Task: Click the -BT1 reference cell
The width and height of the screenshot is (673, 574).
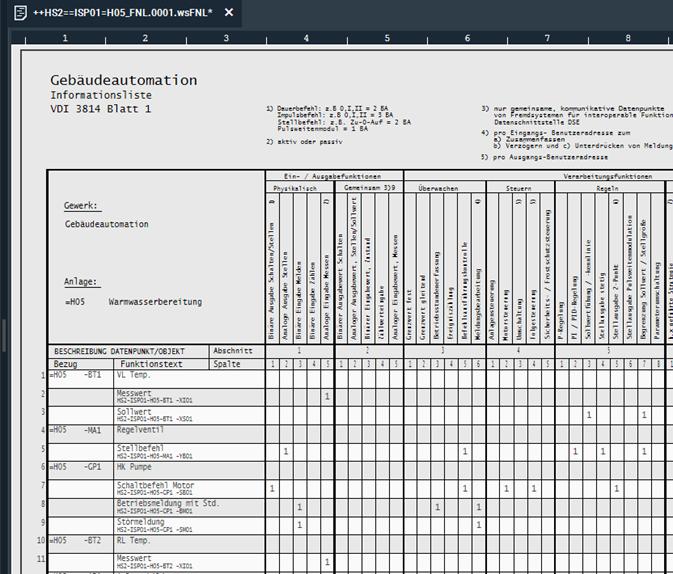Action: coord(92,375)
